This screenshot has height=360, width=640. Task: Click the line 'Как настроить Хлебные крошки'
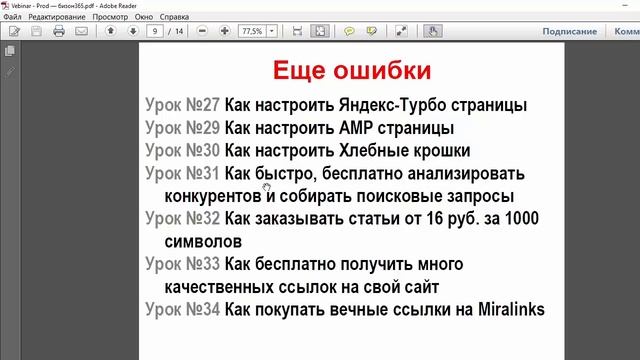pos(347,151)
